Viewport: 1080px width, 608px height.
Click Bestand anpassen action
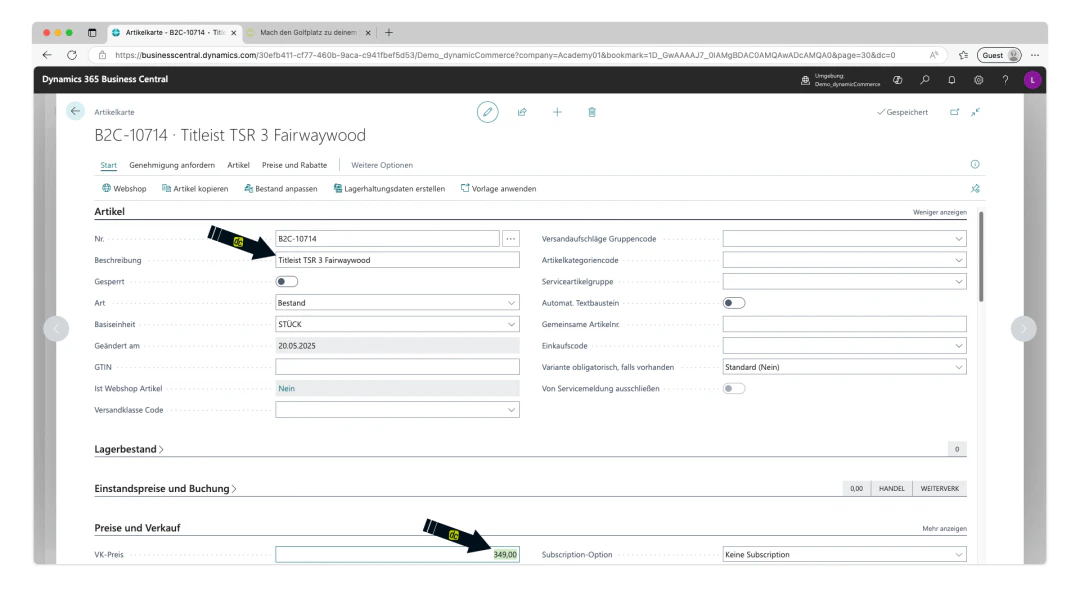[x=280, y=189]
